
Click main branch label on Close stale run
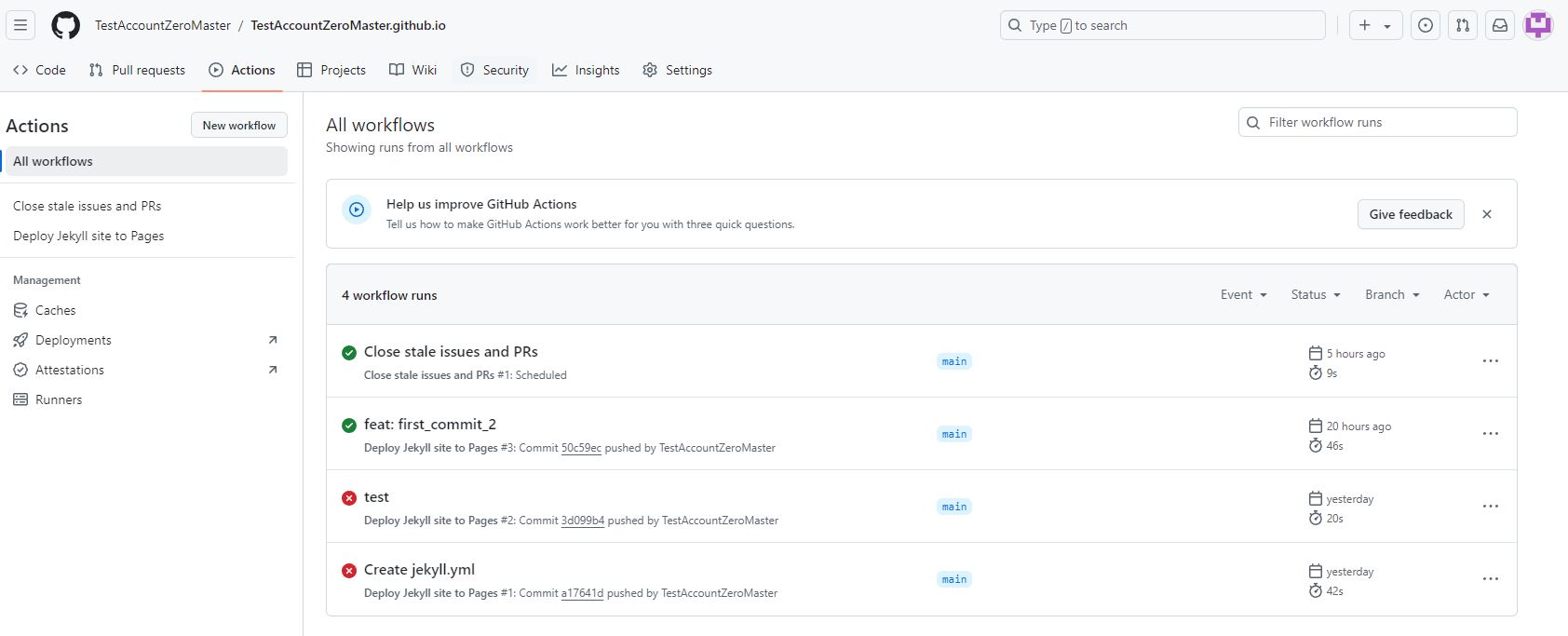click(954, 361)
